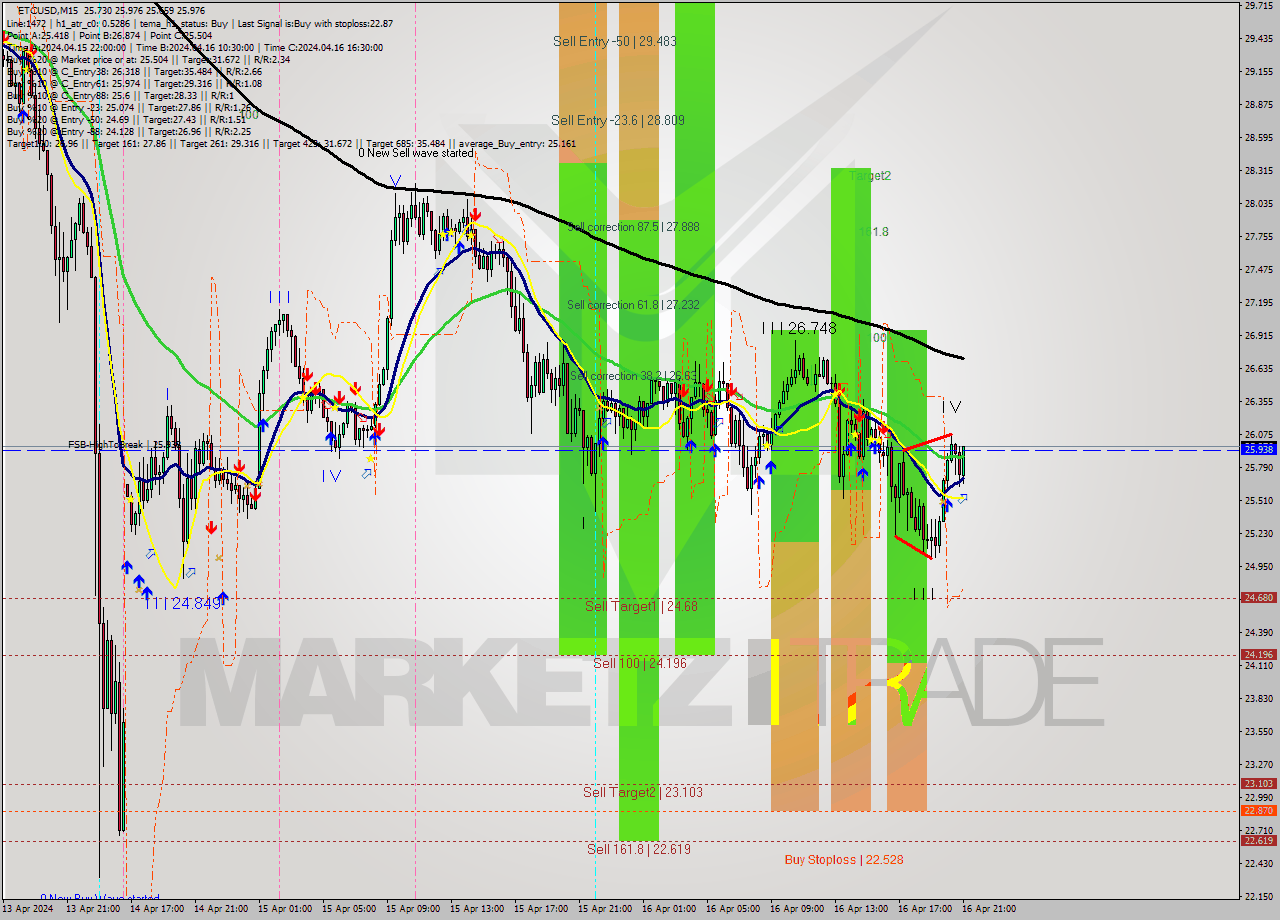
Task: Click the 'Sell 100 | 24.196' label
Action: [639, 663]
